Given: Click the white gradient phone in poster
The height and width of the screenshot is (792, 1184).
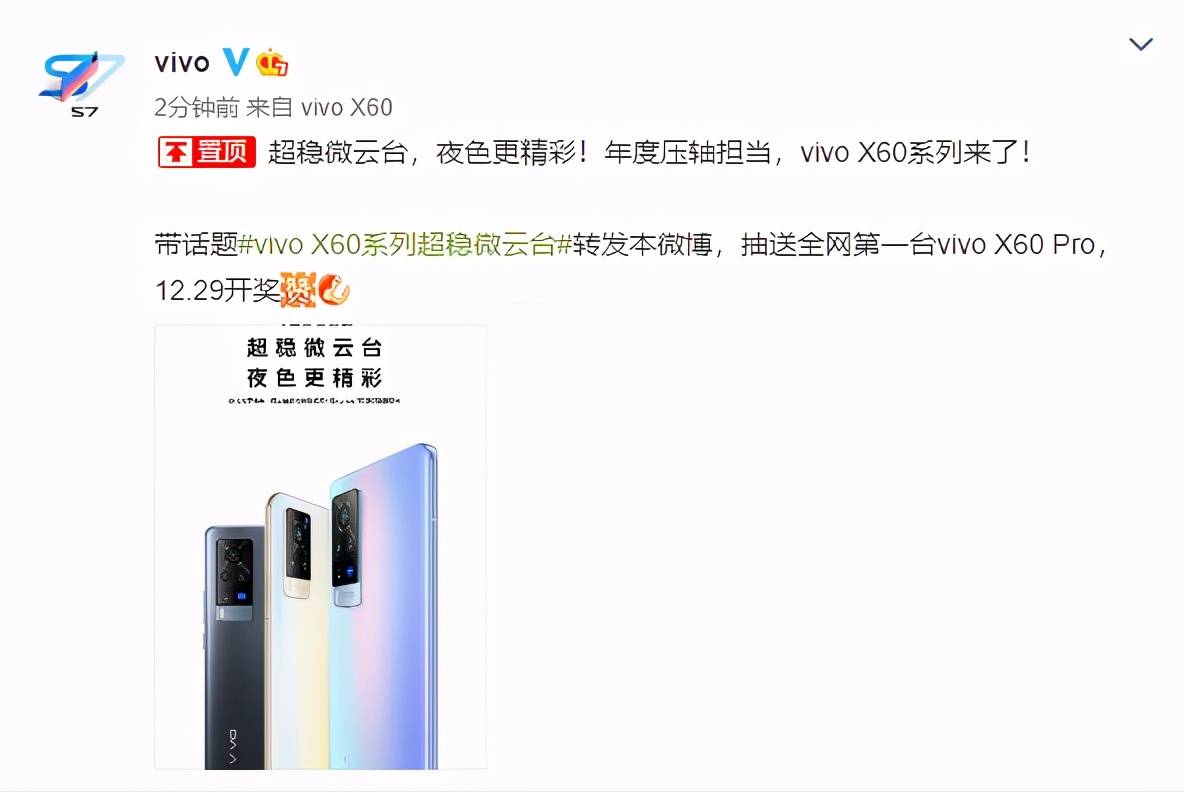Looking at the screenshot, I should 297,631.
